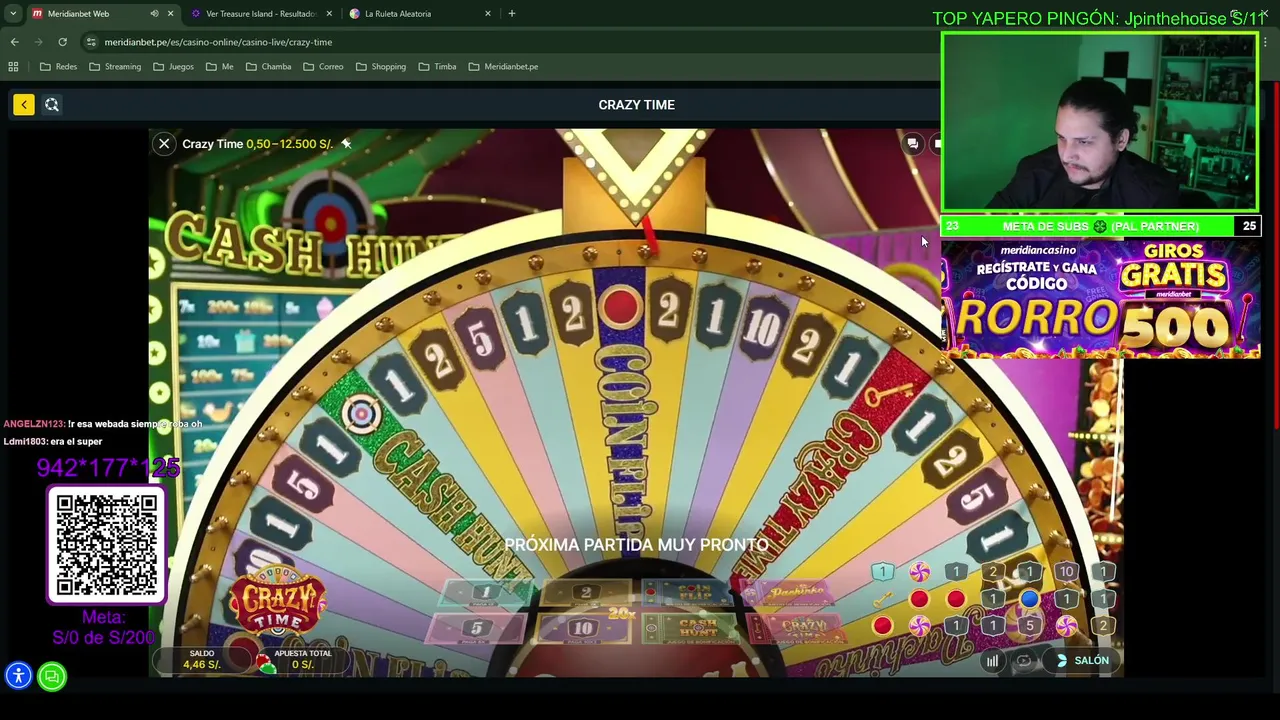Open the Me bookmarks folder

point(219,67)
